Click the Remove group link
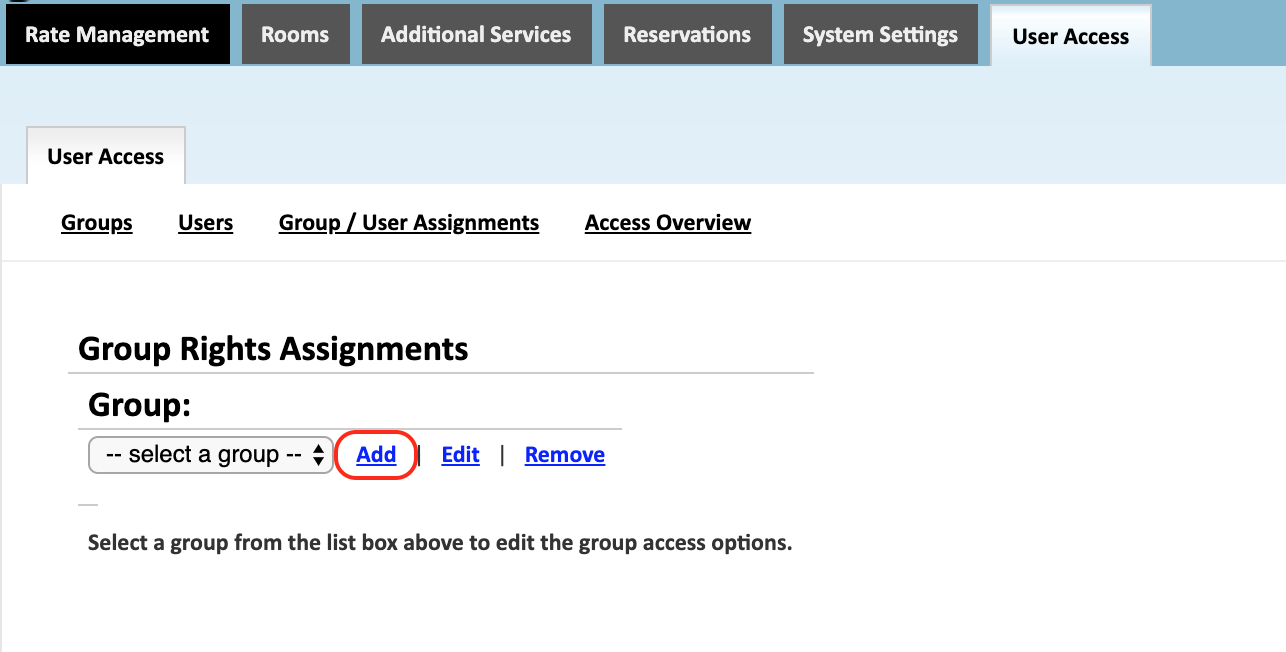 tap(565, 455)
